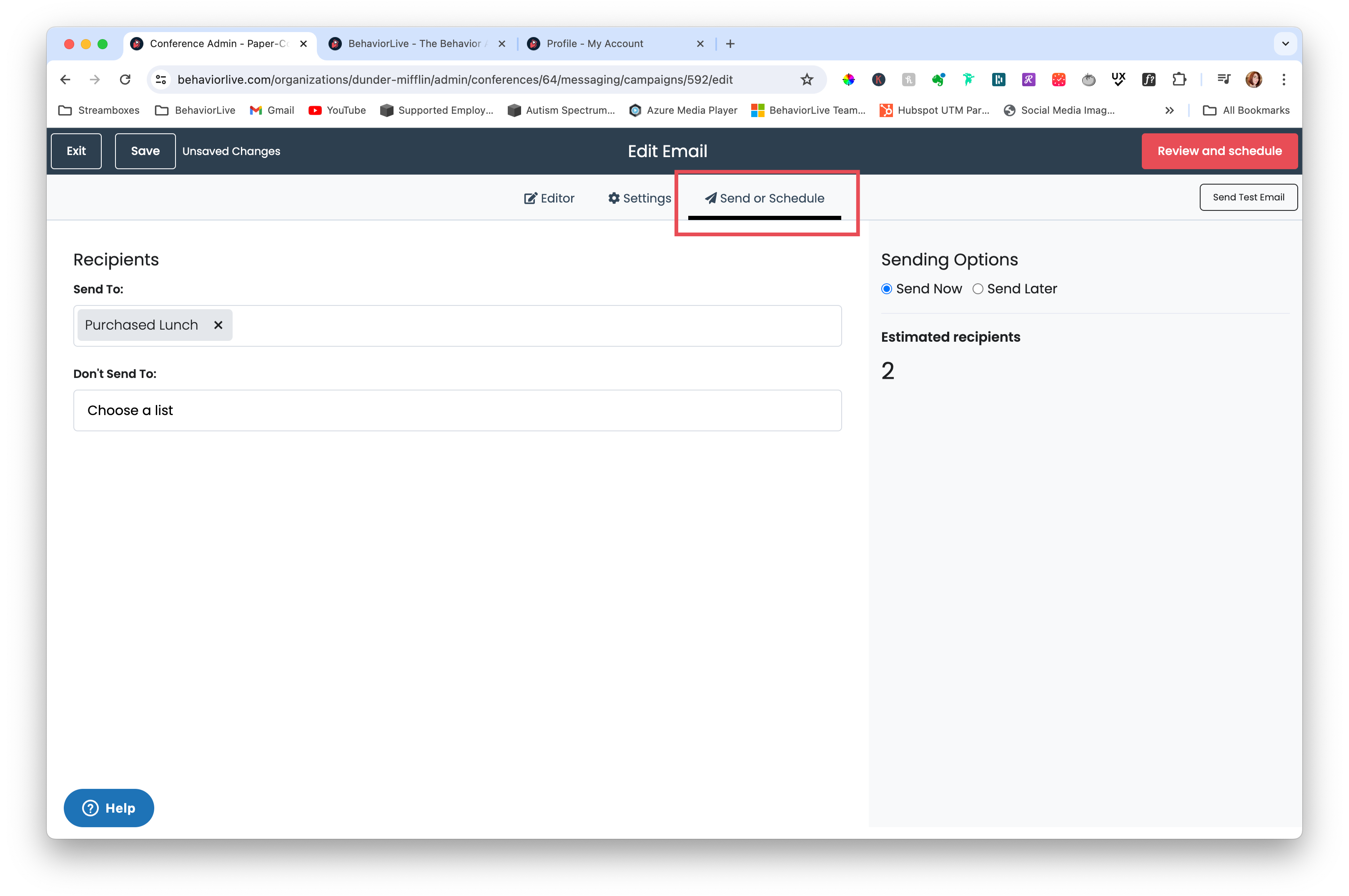Viewport: 1349px width, 896px height.
Task: Click the Exit button
Action: point(76,151)
